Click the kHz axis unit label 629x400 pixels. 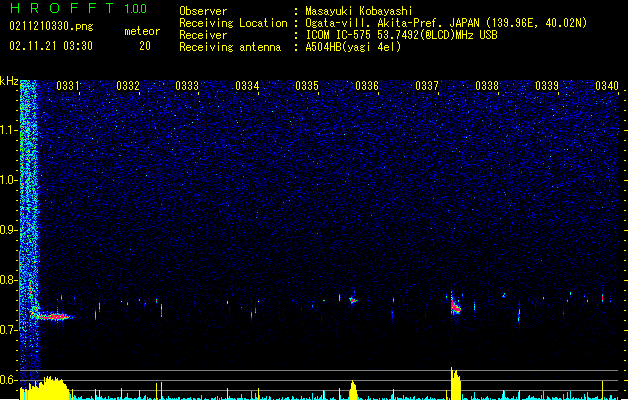[9, 81]
